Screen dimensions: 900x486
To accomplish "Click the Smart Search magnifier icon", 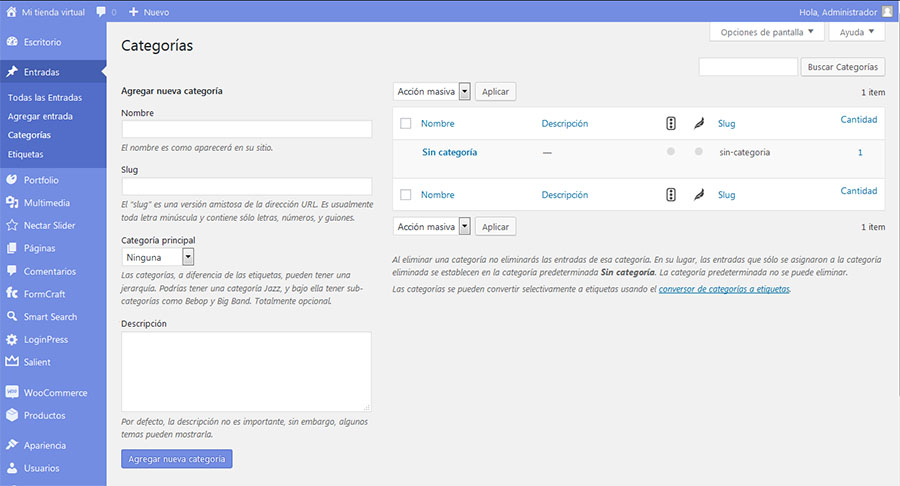I will (x=12, y=316).
